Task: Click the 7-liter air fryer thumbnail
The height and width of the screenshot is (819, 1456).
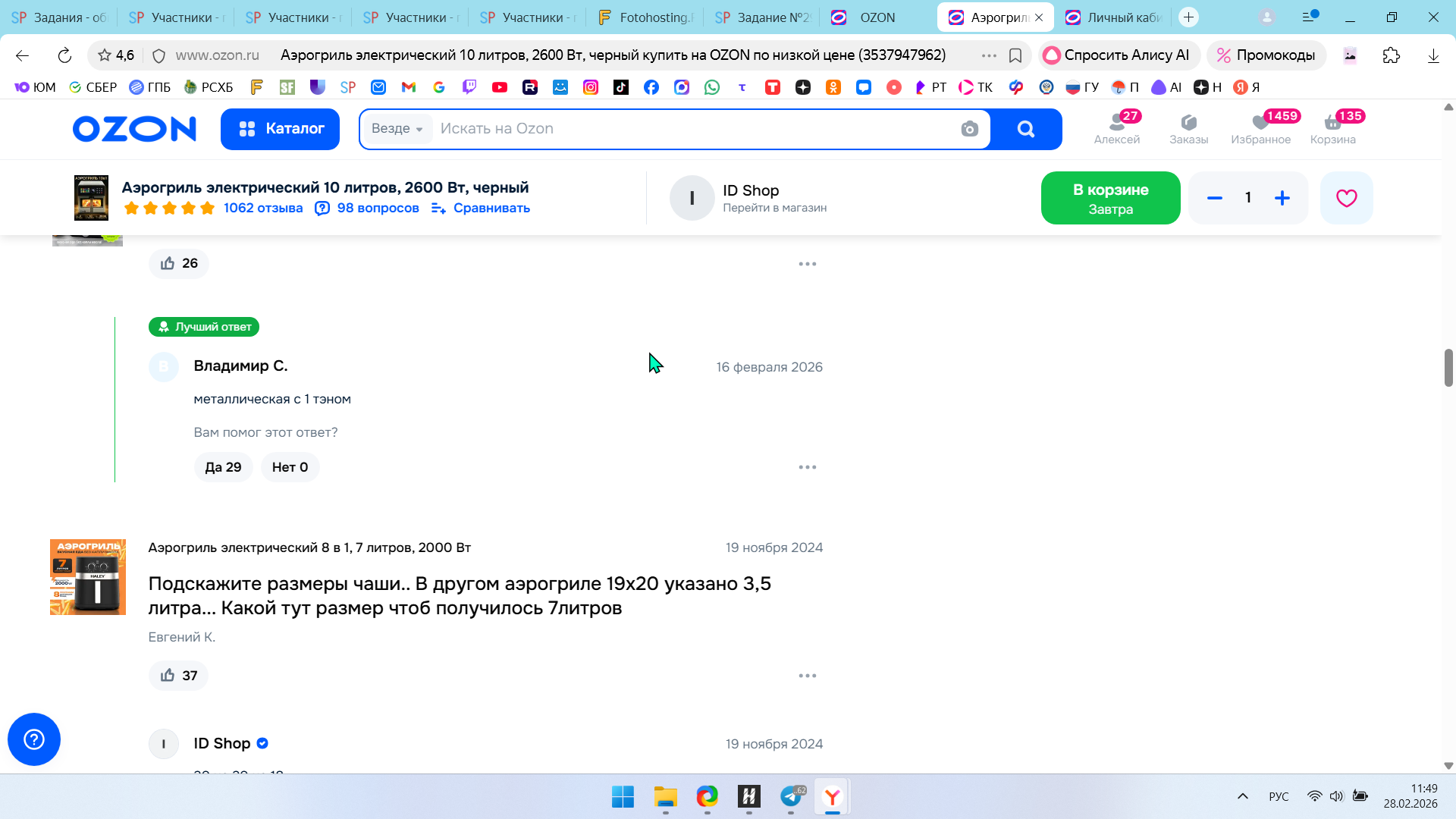Action: coord(88,577)
